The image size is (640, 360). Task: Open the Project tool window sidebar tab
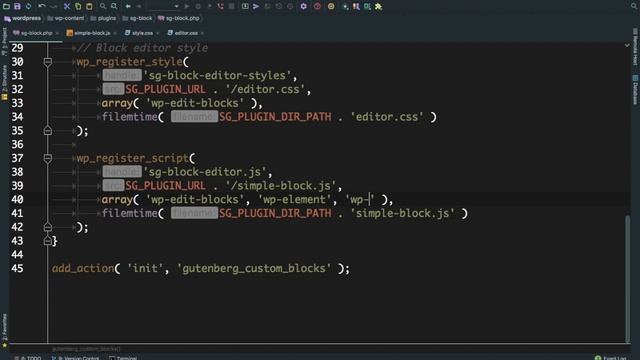click(4, 41)
